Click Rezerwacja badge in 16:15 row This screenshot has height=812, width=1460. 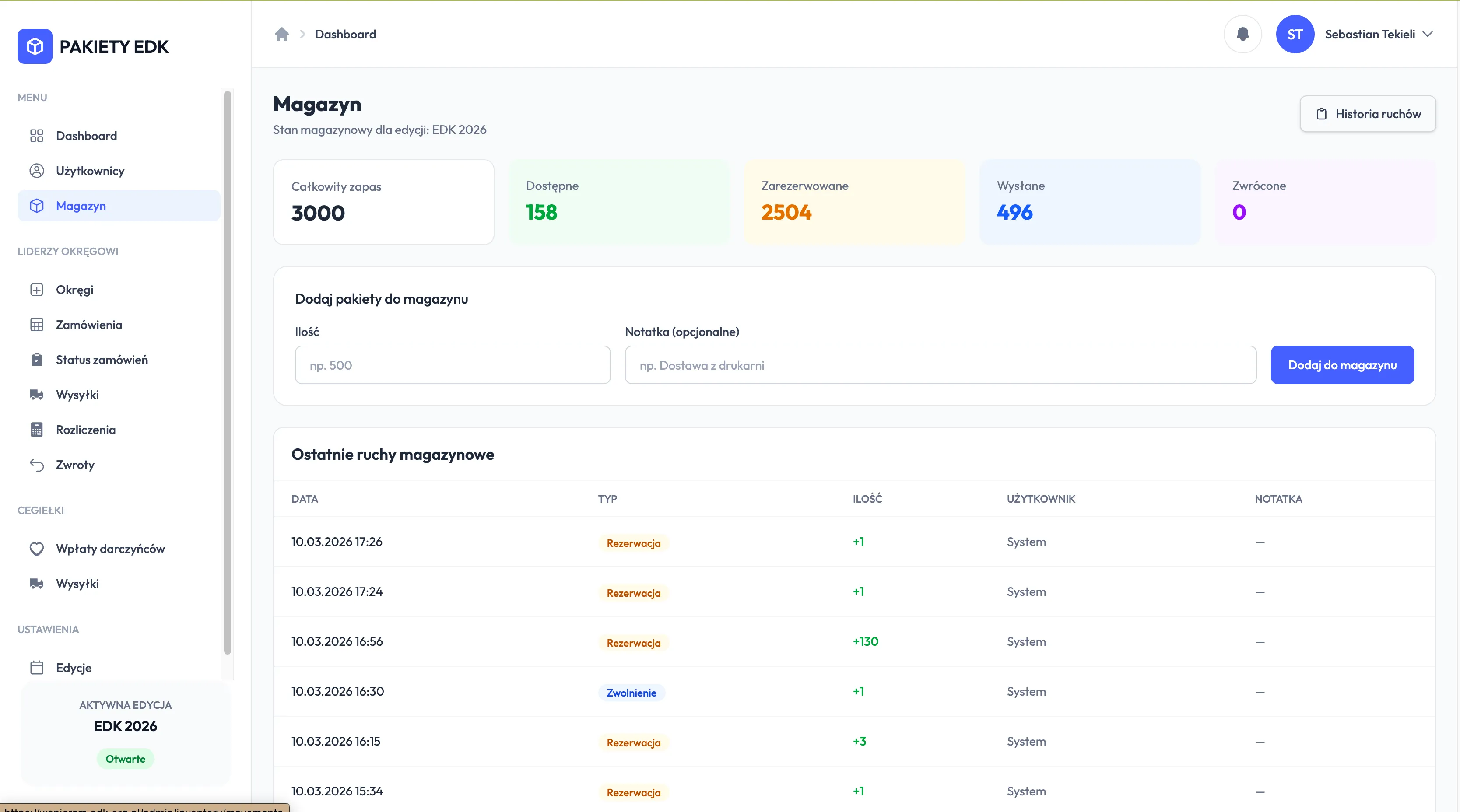pos(634,743)
